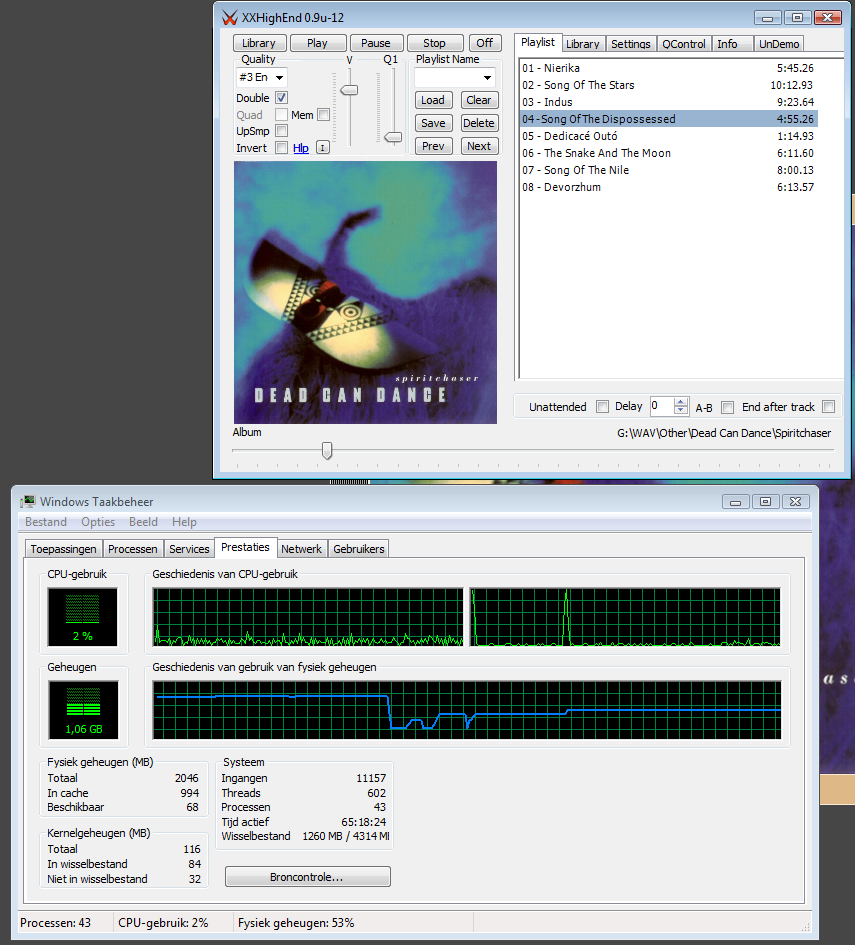Viewport: 855px width, 945px height.
Task: Click the Delay number field
Action: pos(662,406)
